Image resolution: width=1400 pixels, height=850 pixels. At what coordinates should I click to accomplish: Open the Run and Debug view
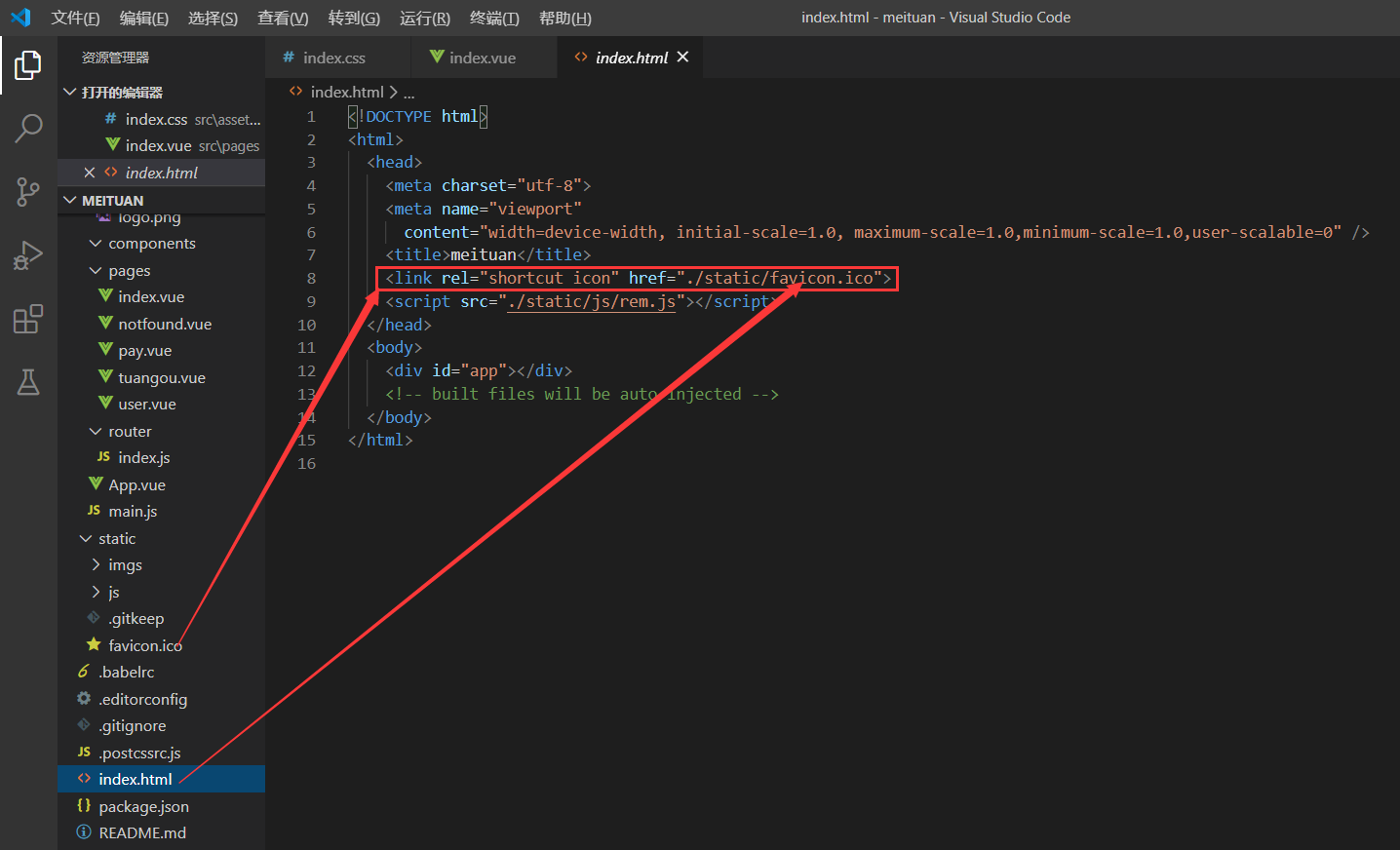(x=28, y=255)
